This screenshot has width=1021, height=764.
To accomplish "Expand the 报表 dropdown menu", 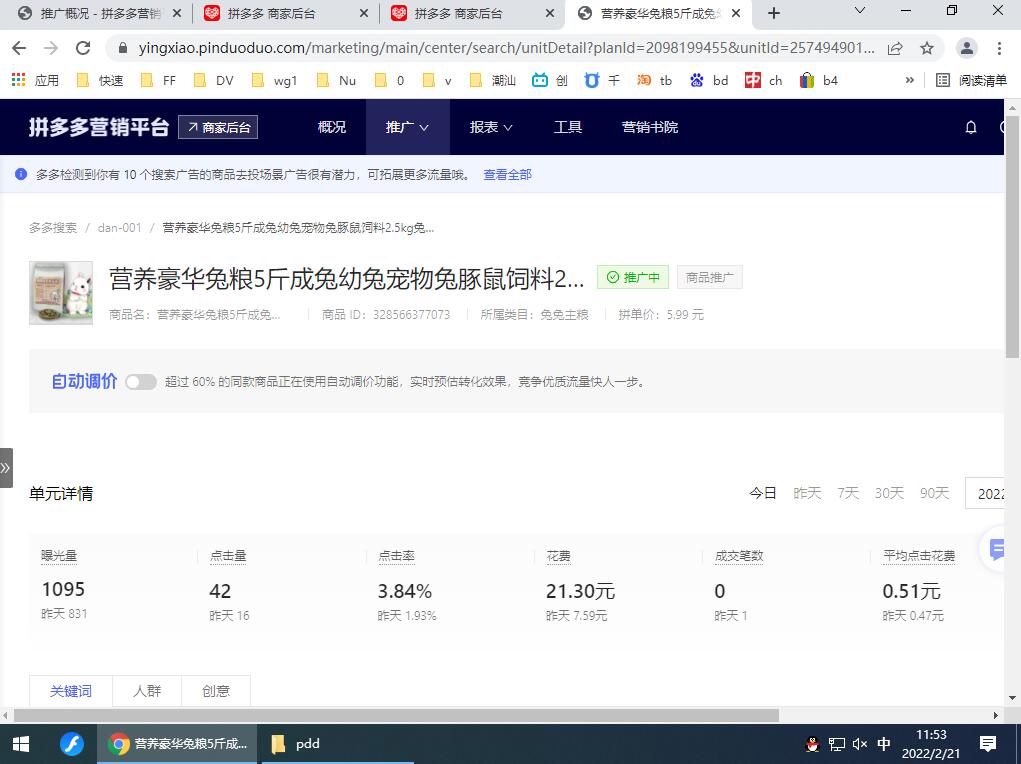I will click(491, 127).
